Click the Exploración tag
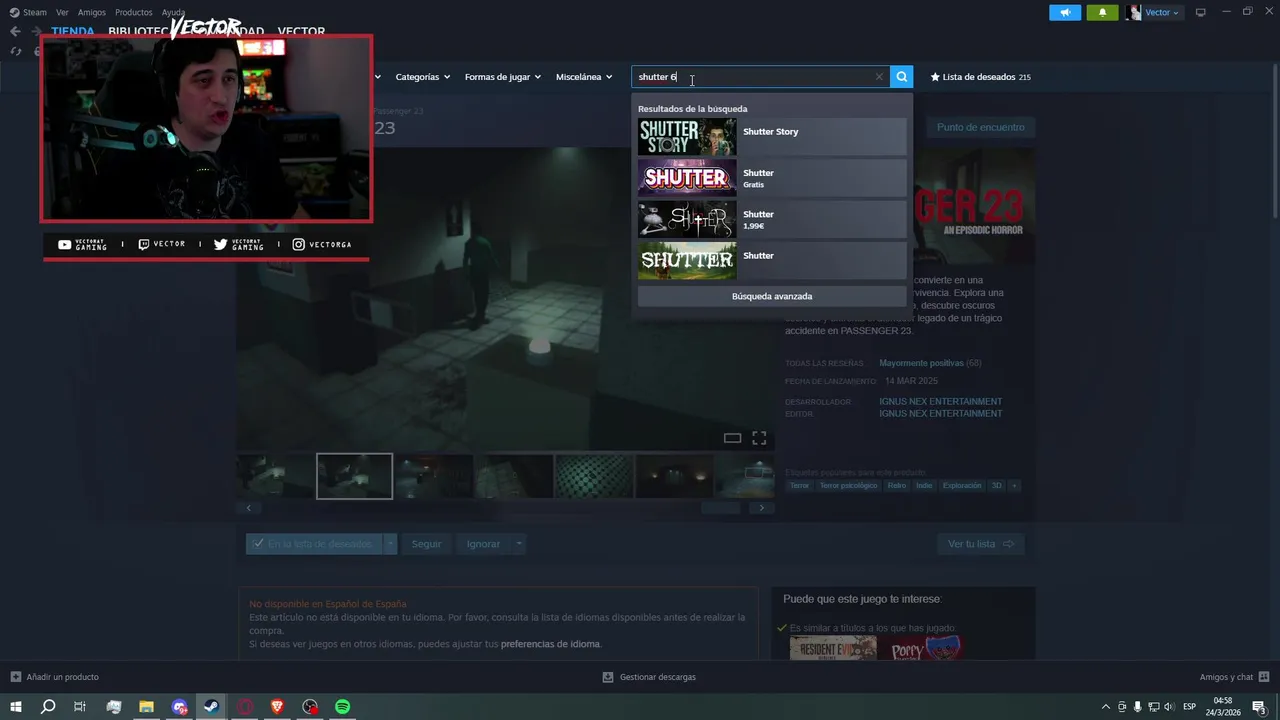The image size is (1280, 720). [962, 486]
